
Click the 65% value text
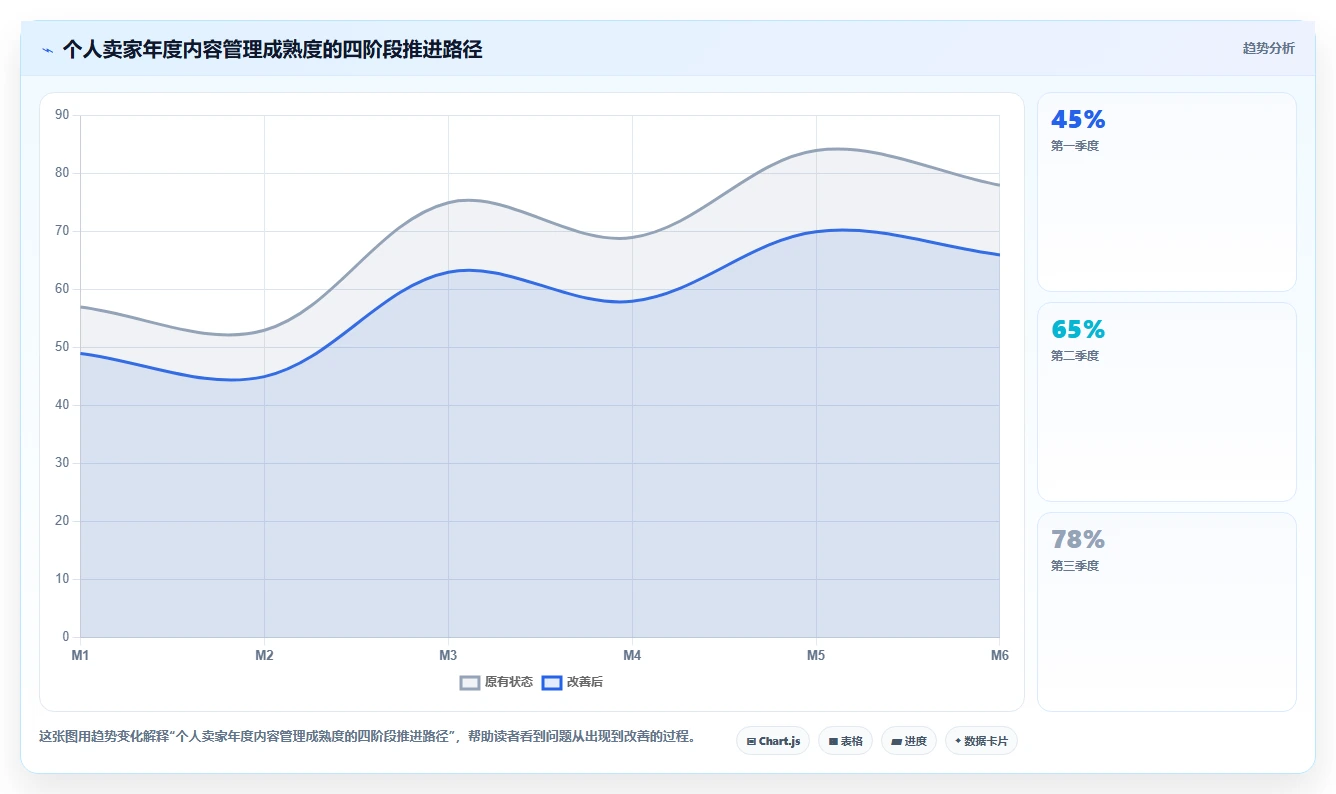coord(1078,330)
